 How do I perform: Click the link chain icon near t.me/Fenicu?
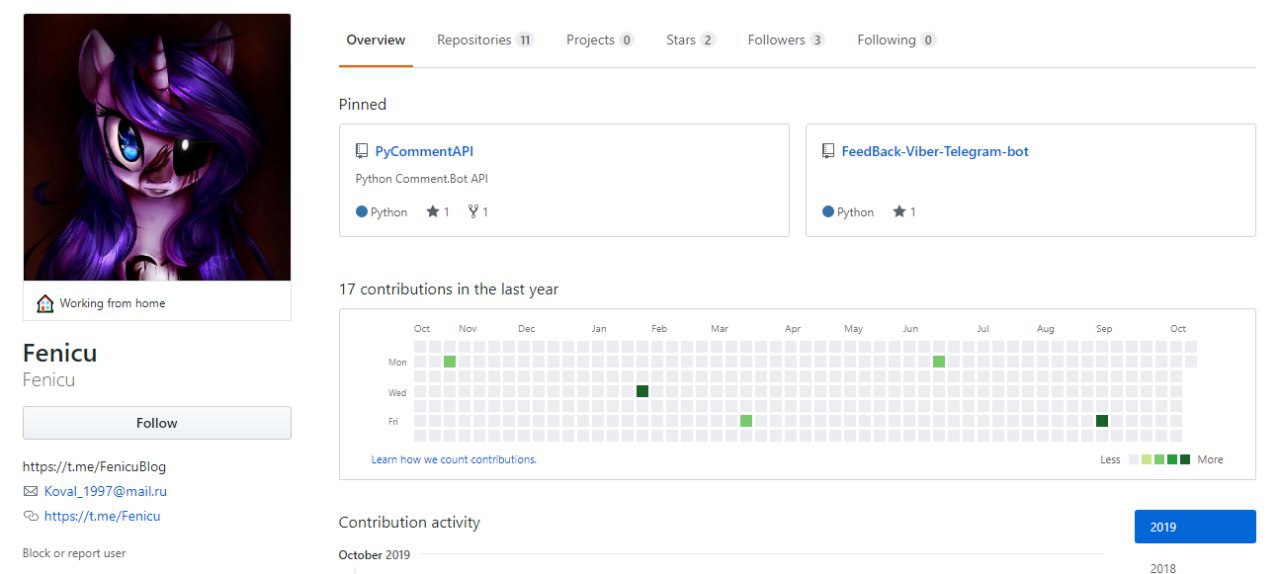pos(30,516)
